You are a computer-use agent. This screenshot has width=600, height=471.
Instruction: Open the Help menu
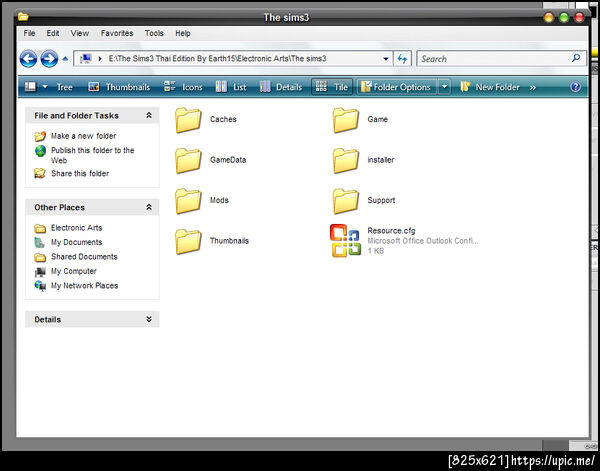coord(183,33)
